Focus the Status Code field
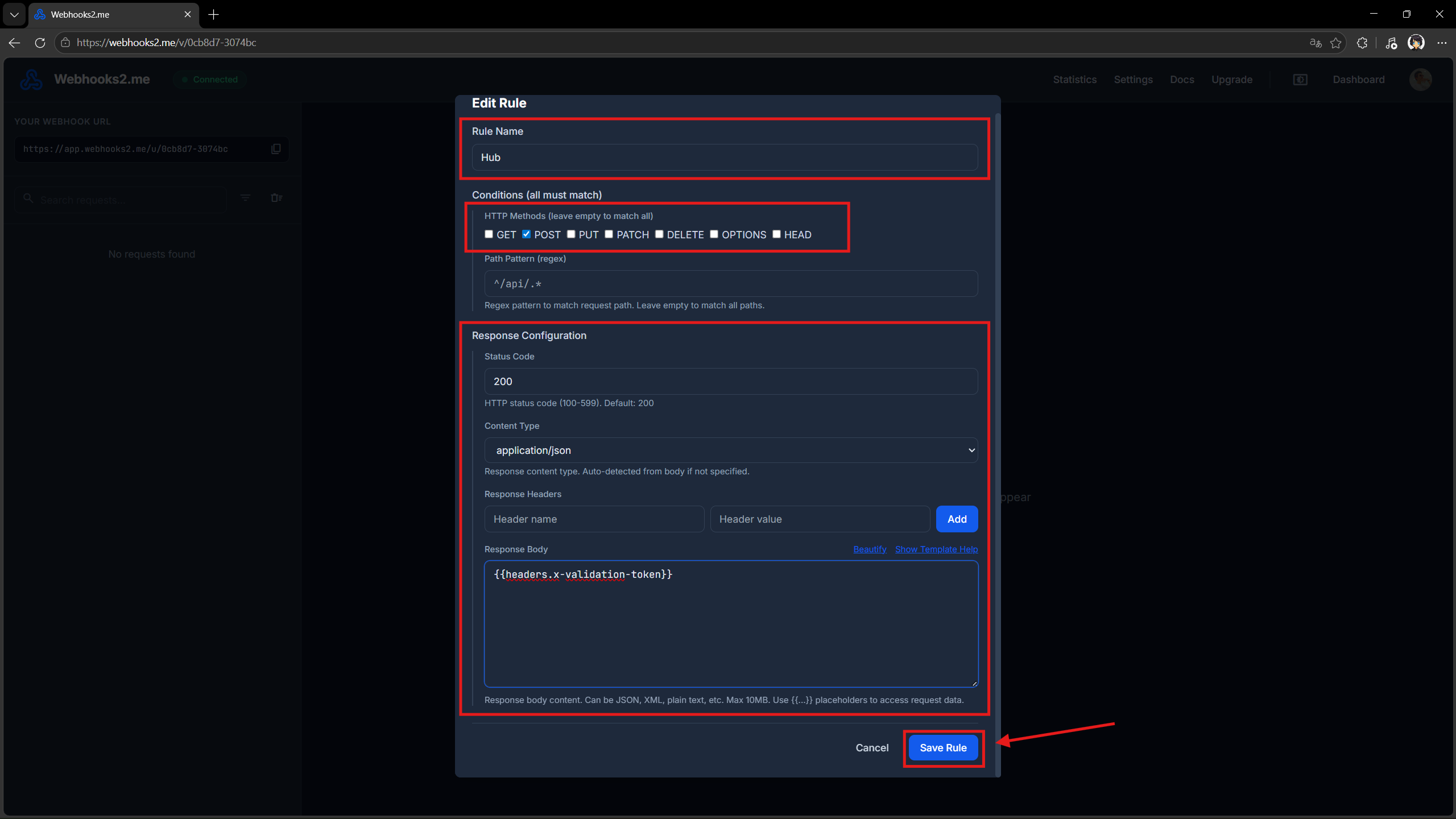The image size is (1456, 819). (x=731, y=381)
